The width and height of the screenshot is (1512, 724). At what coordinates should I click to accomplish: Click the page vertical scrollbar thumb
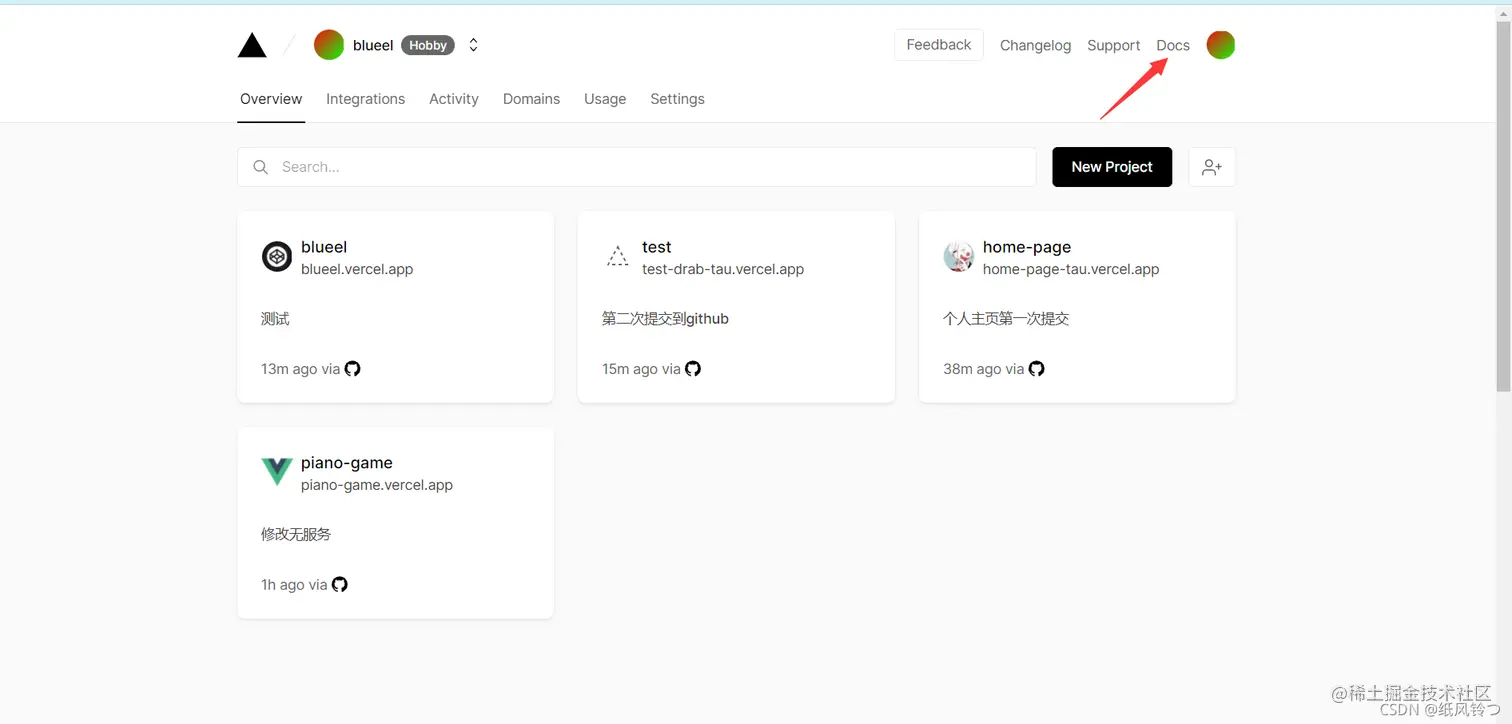[x=1503, y=205]
